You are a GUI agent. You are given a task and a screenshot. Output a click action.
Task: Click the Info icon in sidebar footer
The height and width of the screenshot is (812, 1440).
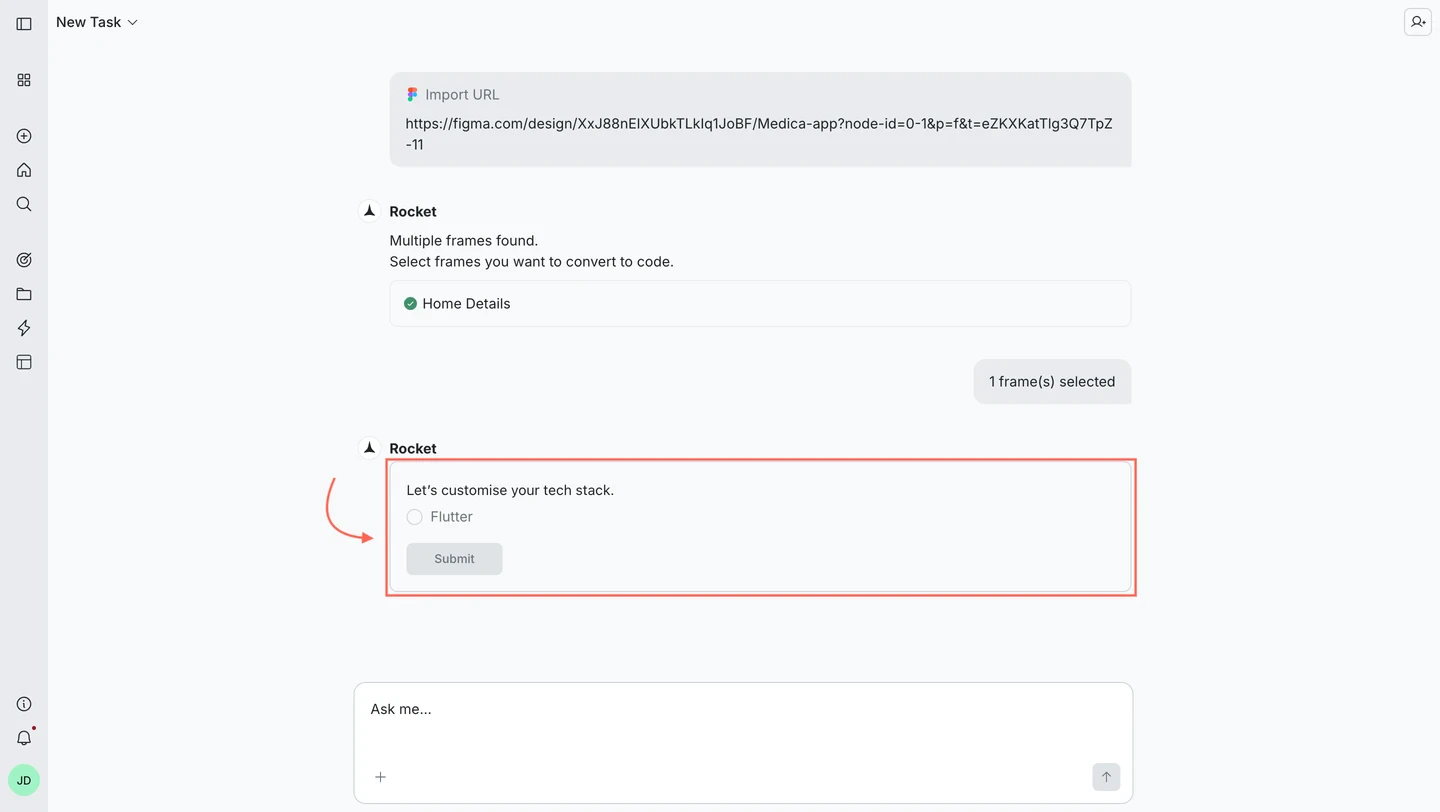coord(24,703)
